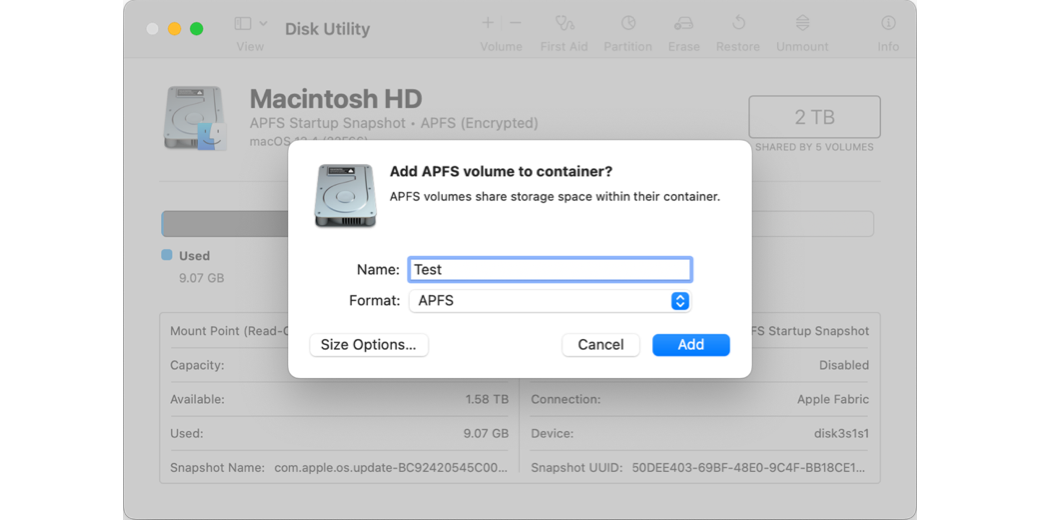Click the add volume plus icon
1040x520 pixels.
pyautogui.click(x=488, y=23)
